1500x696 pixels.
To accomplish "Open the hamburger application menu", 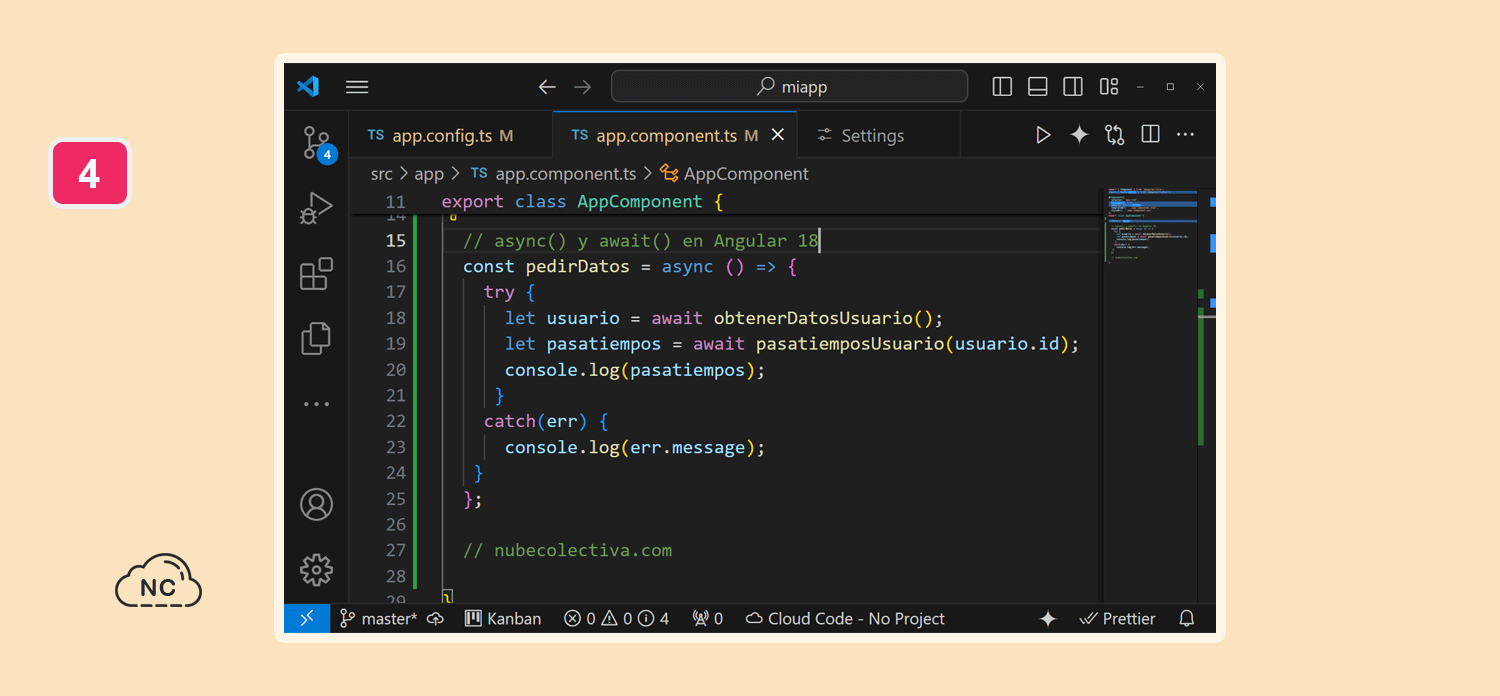I will coord(357,87).
